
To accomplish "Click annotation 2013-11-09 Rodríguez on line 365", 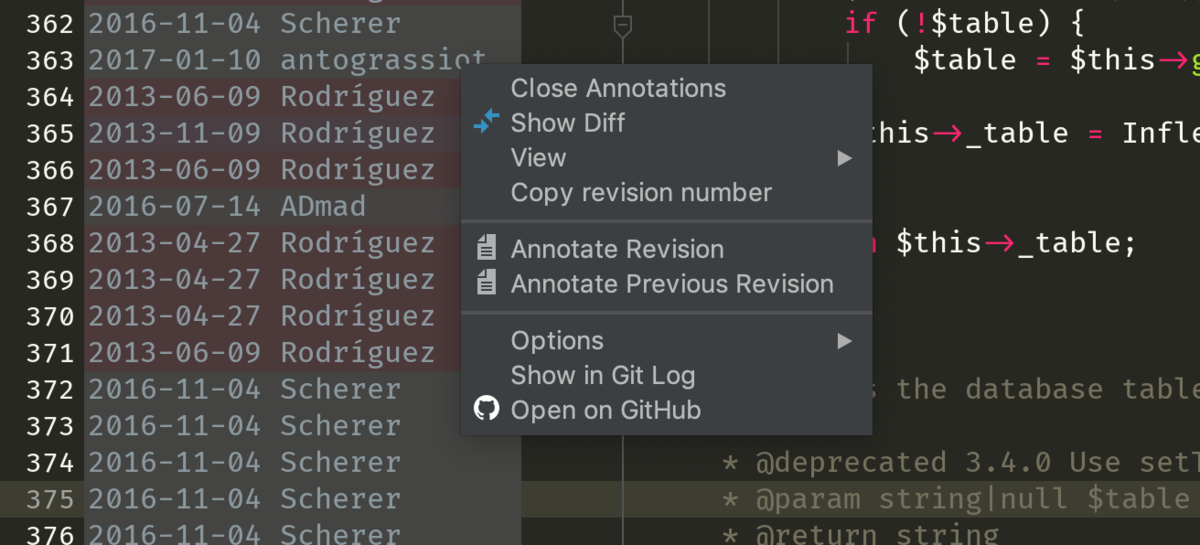I will coord(261,133).
